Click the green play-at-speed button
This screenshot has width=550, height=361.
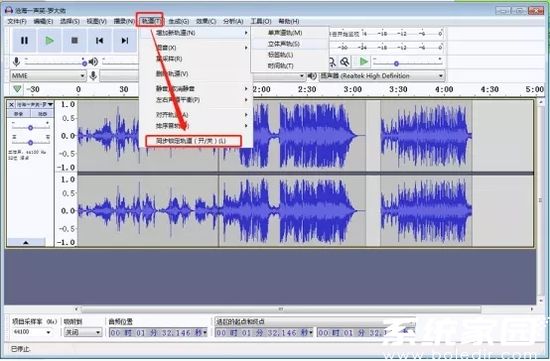[x=363, y=62]
